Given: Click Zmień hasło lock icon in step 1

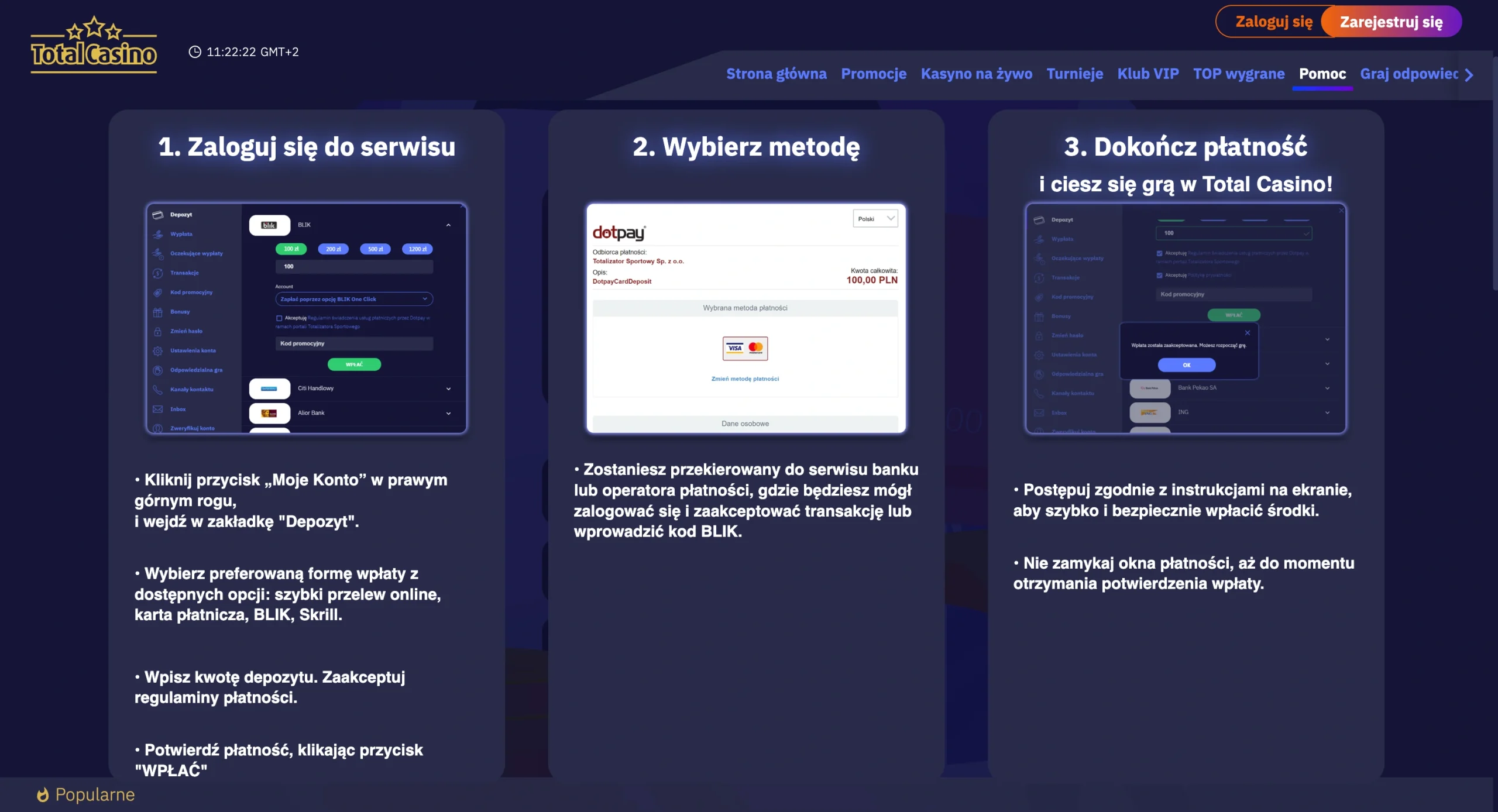Looking at the screenshot, I should tap(157, 331).
